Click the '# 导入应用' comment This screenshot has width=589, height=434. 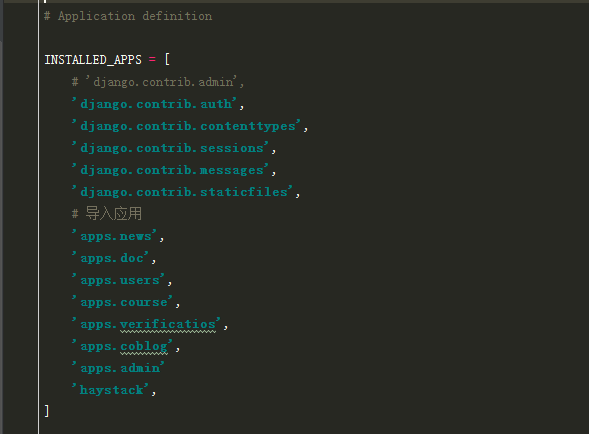coord(107,214)
